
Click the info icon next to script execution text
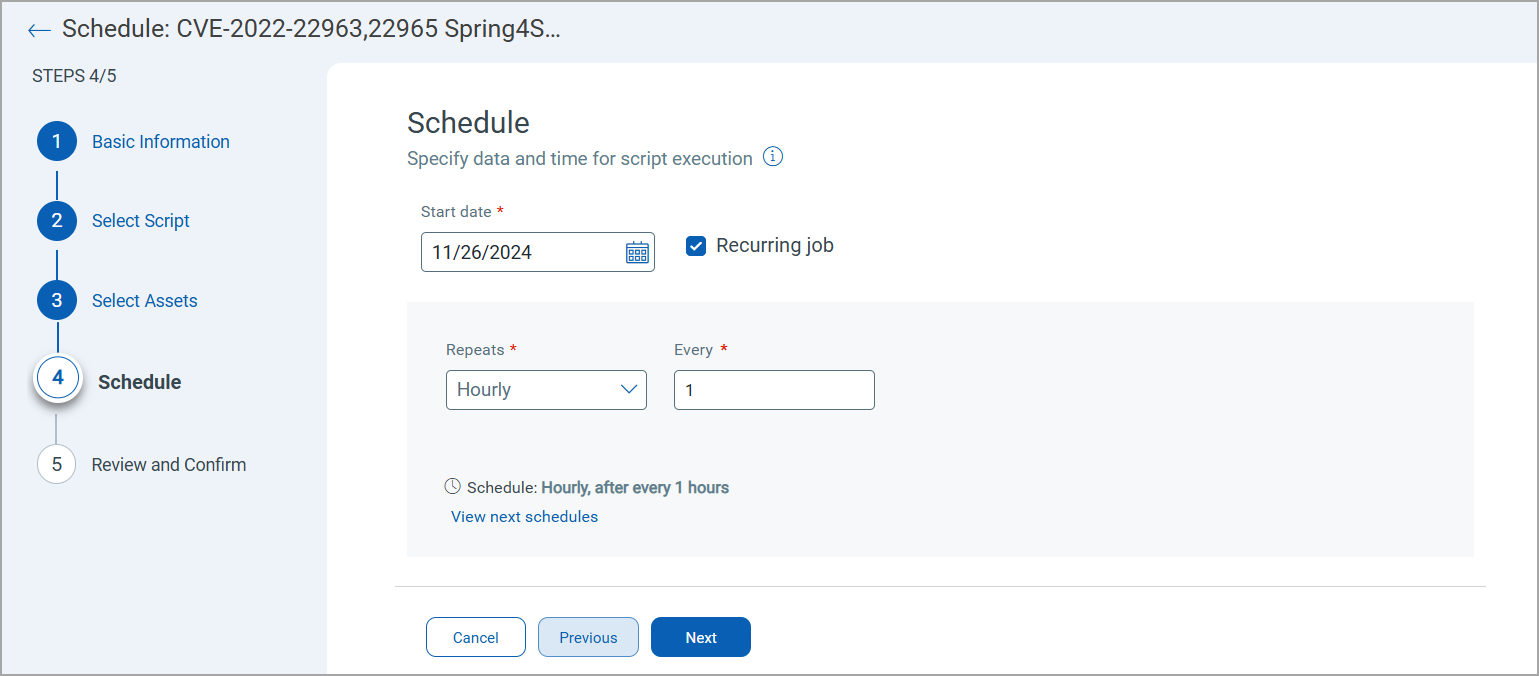click(x=772, y=157)
